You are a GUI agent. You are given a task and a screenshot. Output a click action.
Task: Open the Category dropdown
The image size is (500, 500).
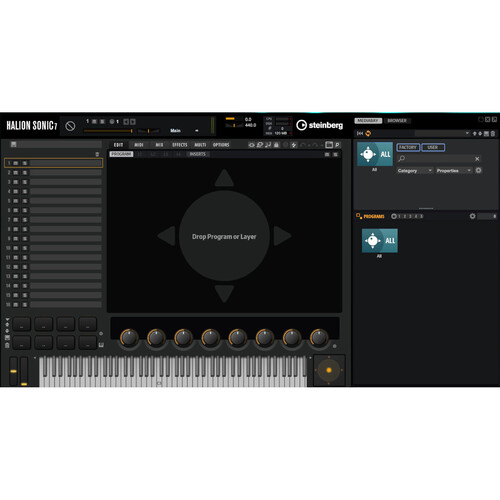(x=415, y=170)
